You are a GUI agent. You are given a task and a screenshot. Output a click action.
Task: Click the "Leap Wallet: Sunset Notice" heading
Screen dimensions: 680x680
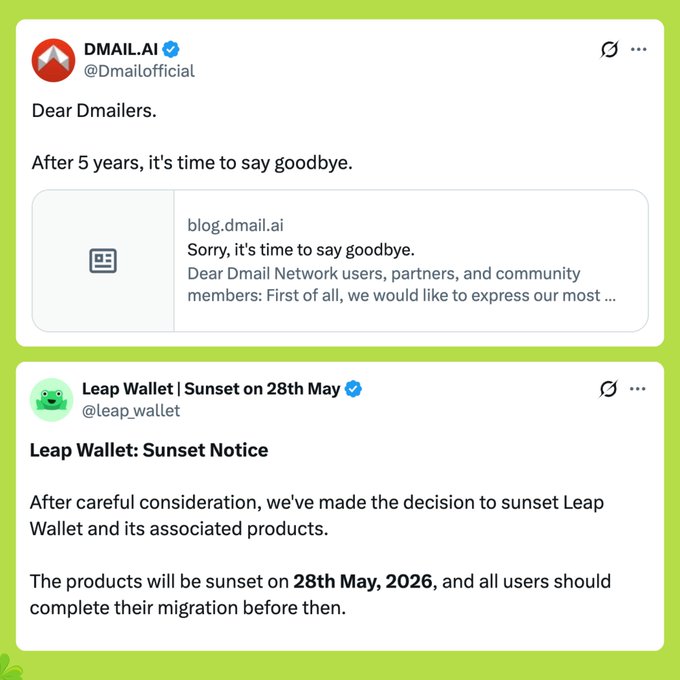point(149,450)
